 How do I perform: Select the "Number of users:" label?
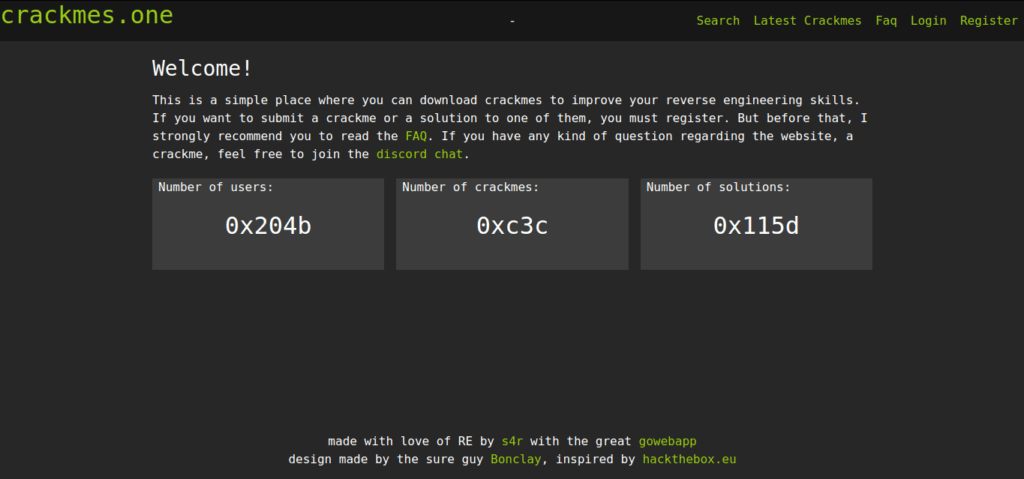(215, 187)
